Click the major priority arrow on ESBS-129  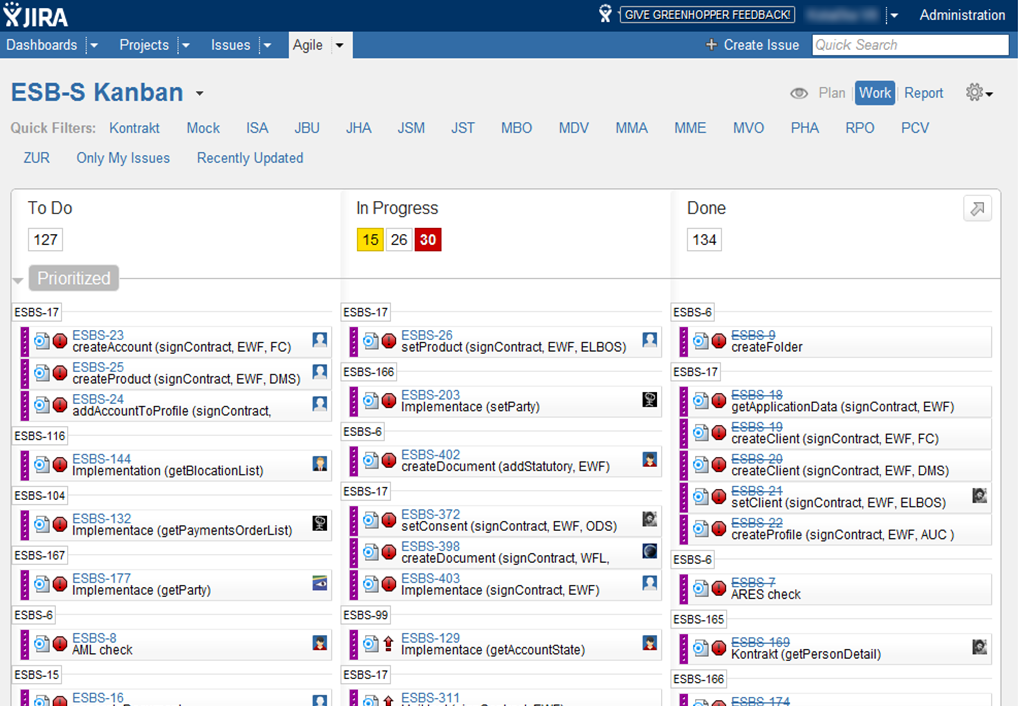click(389, 644)
